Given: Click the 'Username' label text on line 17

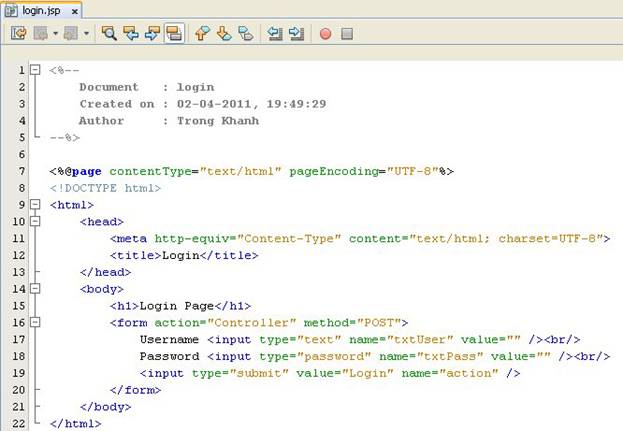Looking at the screenshot, I should pos(169,340).
